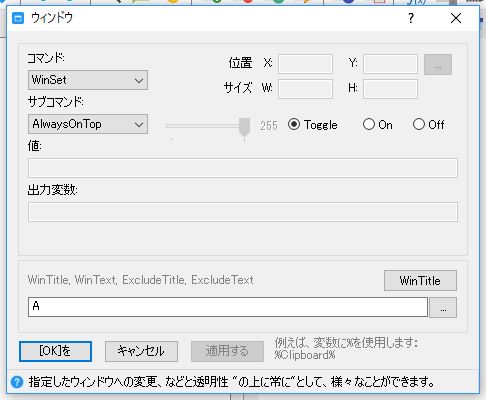Click the 適用する apply button
Viewport: 486px width, 400px height.
pos(227,351)
